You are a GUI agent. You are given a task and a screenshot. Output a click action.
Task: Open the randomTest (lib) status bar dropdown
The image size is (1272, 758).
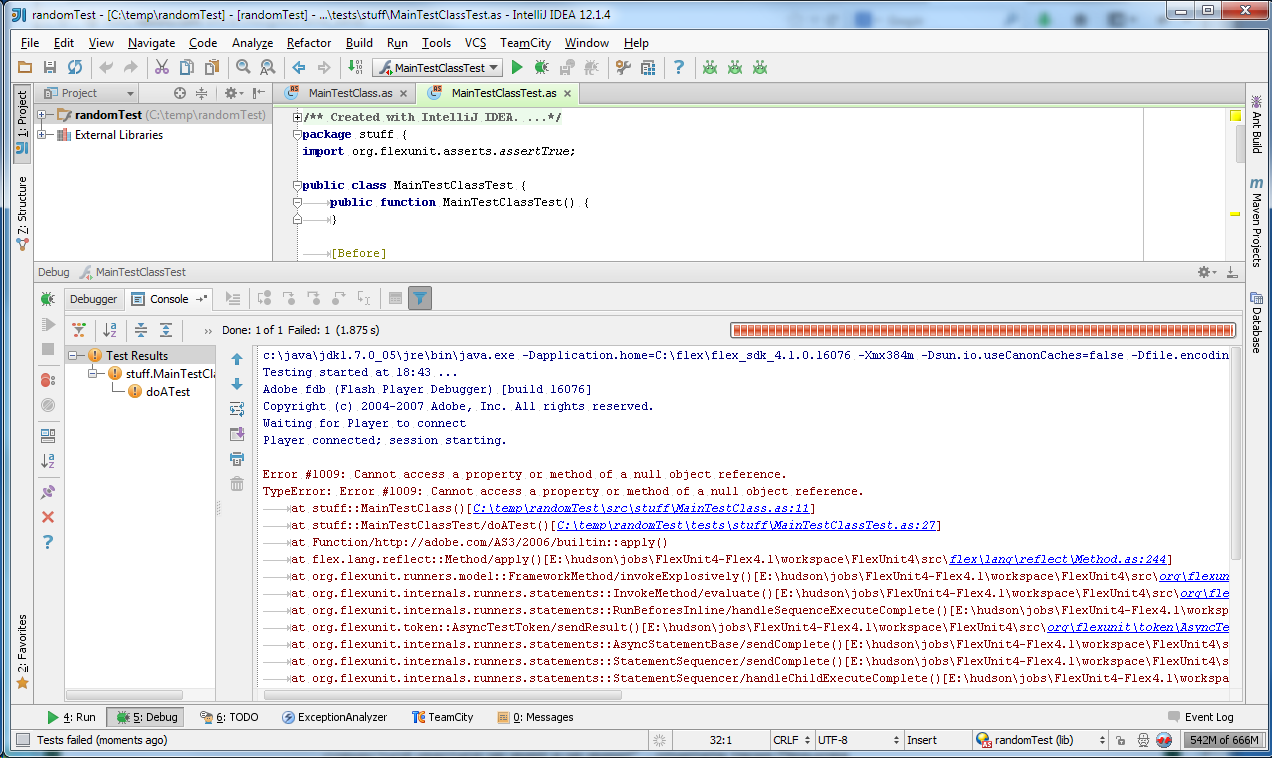point(1041,740)
